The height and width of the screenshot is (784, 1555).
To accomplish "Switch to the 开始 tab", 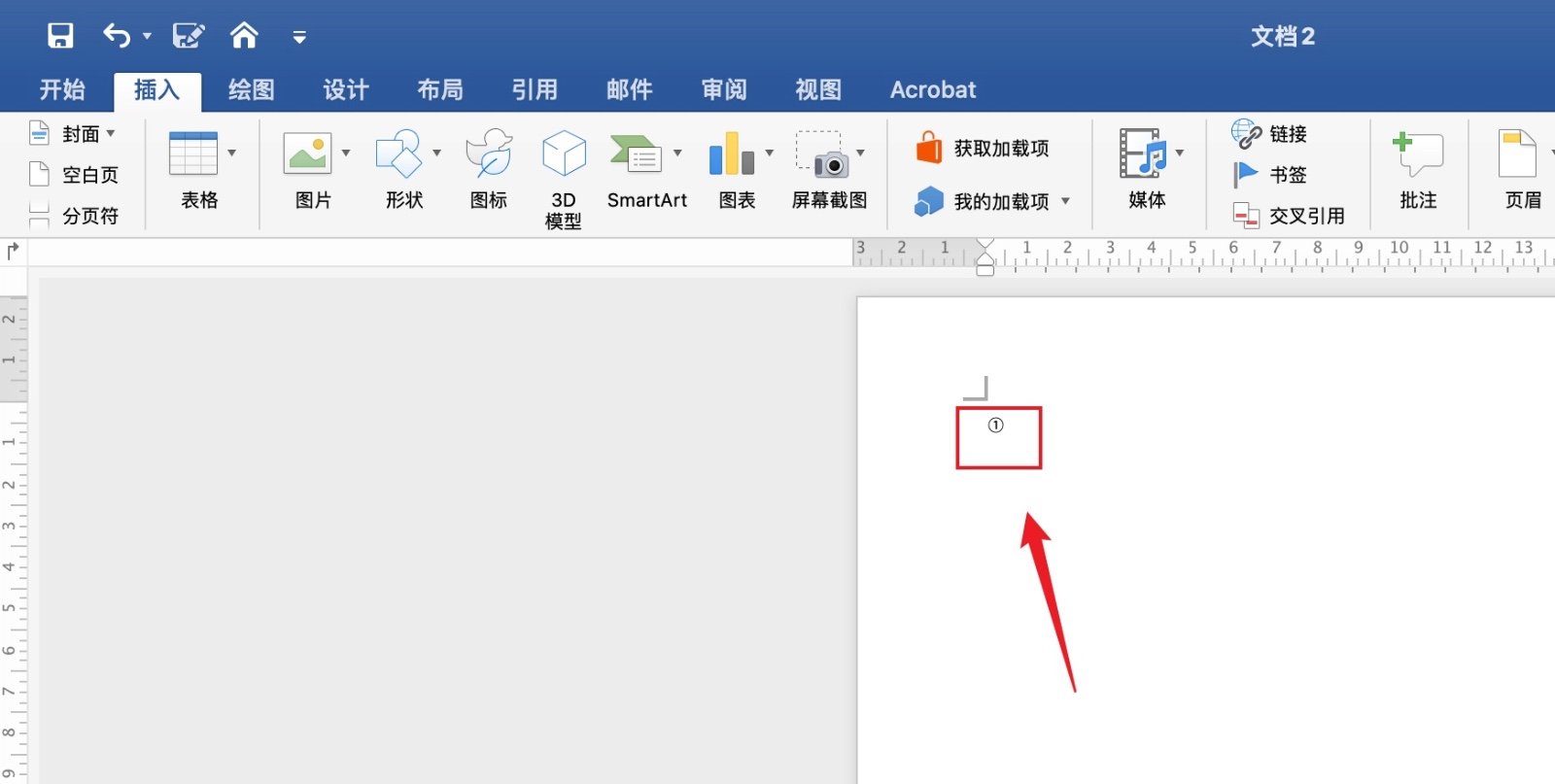I will point(62,90).
